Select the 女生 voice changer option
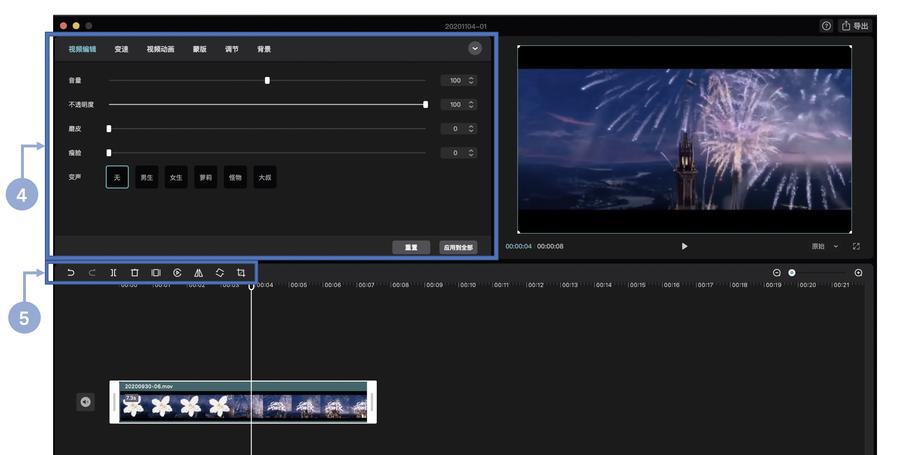The height and width of the screenshot is (455, 905). pos(176,177)
